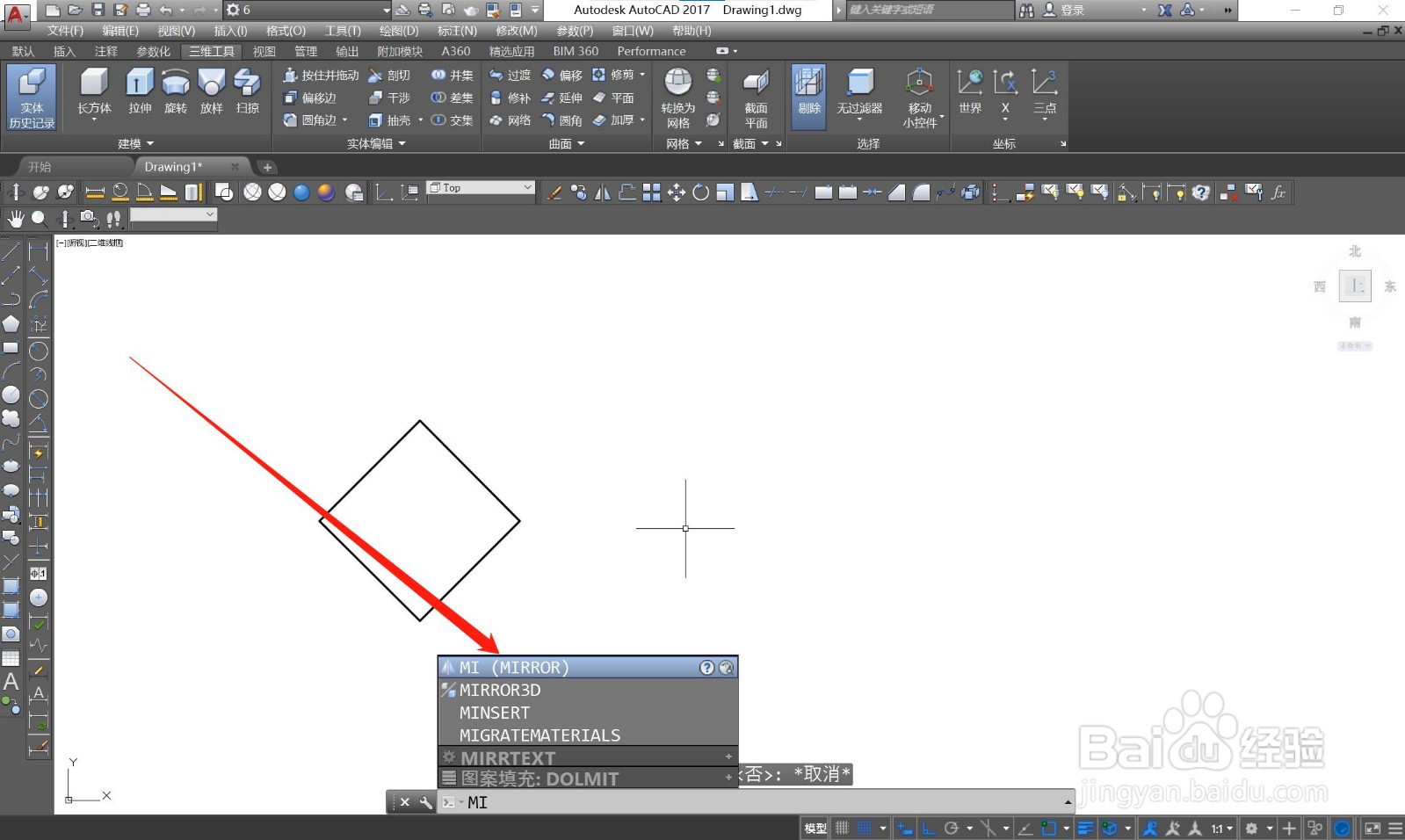Click the wrench customize icon on command line
The image size is (1405, 840).
point(425,802)
